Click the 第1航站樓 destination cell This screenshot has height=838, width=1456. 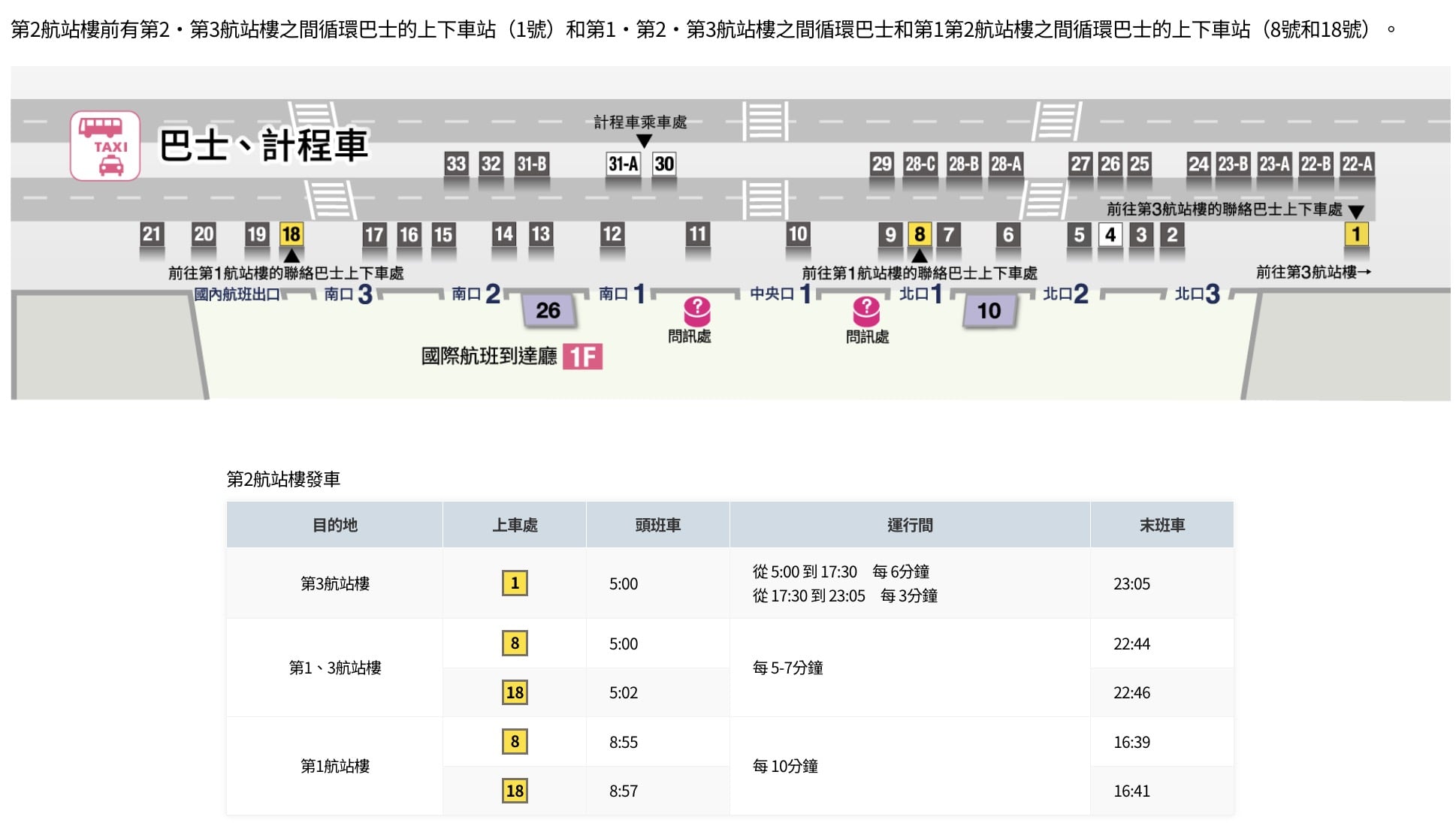[x=335, y=766]
